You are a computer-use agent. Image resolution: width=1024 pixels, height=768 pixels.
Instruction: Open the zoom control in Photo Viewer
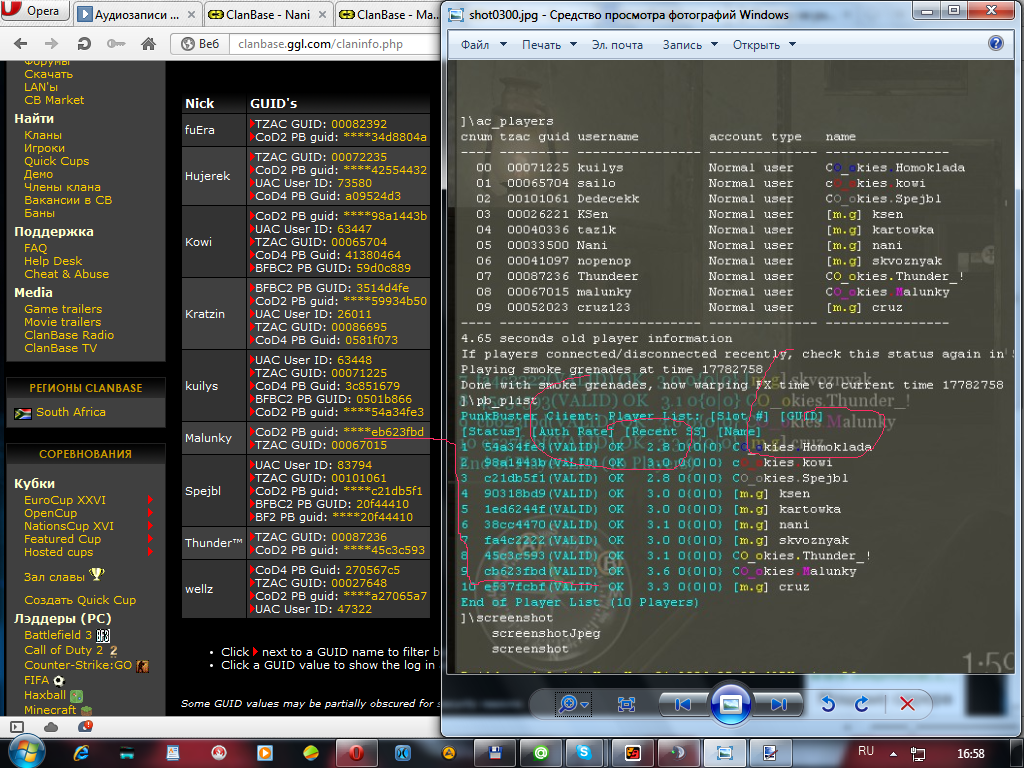[x=573, y=704]
